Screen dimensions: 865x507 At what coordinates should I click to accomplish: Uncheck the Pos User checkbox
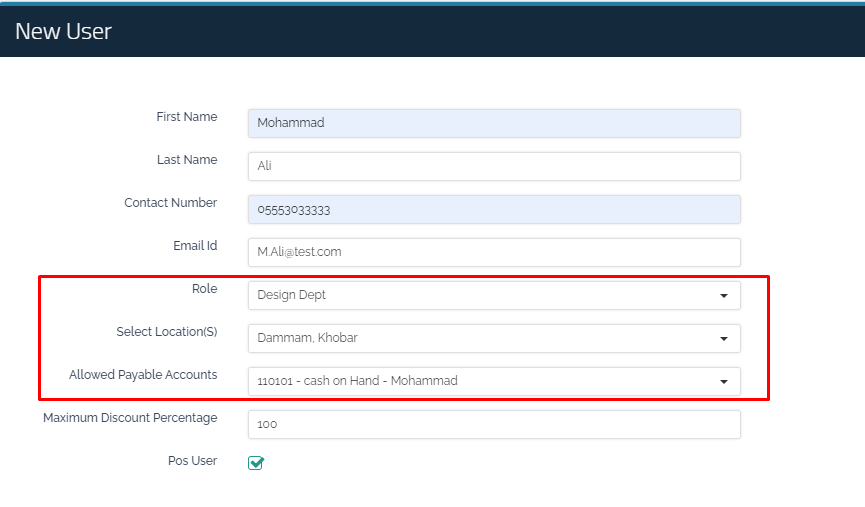click(x=255, y=462)
